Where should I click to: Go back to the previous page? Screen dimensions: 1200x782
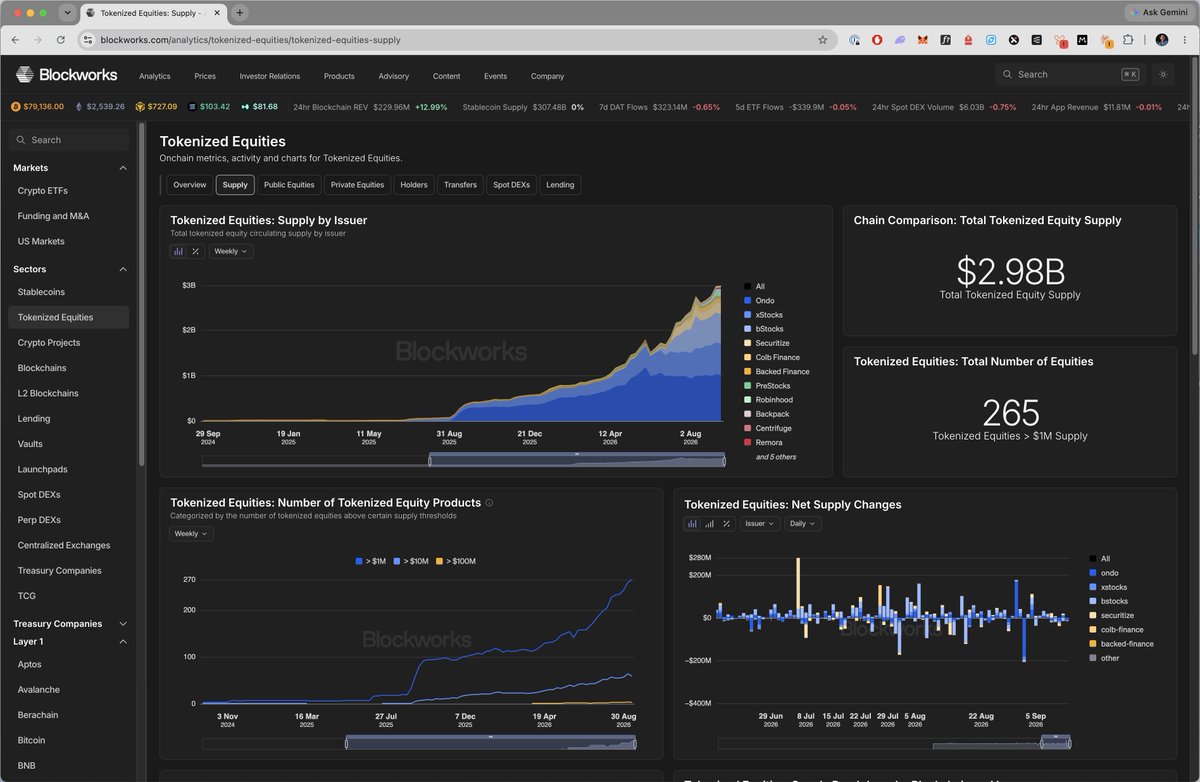16,40
